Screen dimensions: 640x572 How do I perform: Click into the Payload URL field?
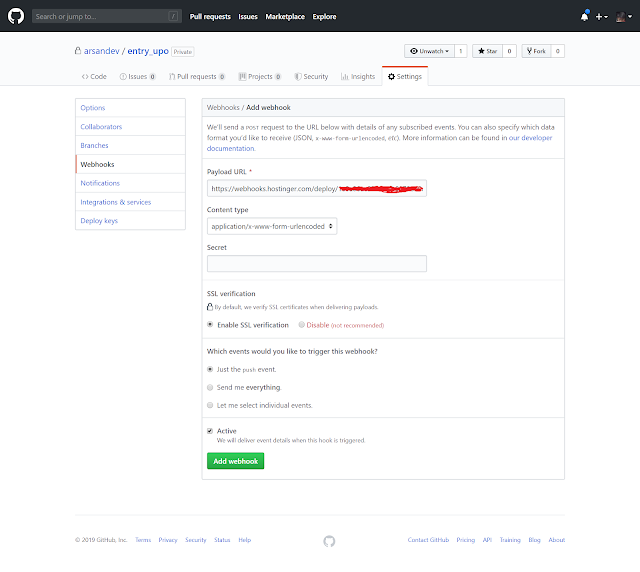317,188
